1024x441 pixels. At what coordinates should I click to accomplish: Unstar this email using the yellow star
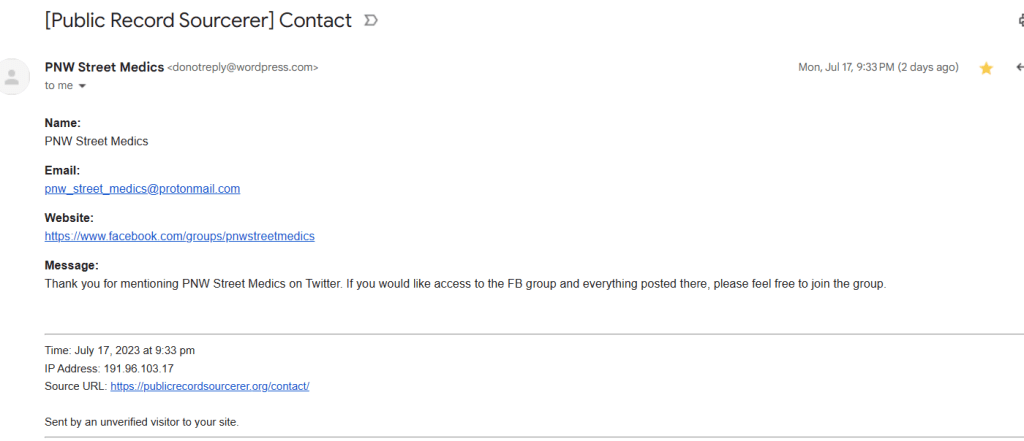[986, 68]
